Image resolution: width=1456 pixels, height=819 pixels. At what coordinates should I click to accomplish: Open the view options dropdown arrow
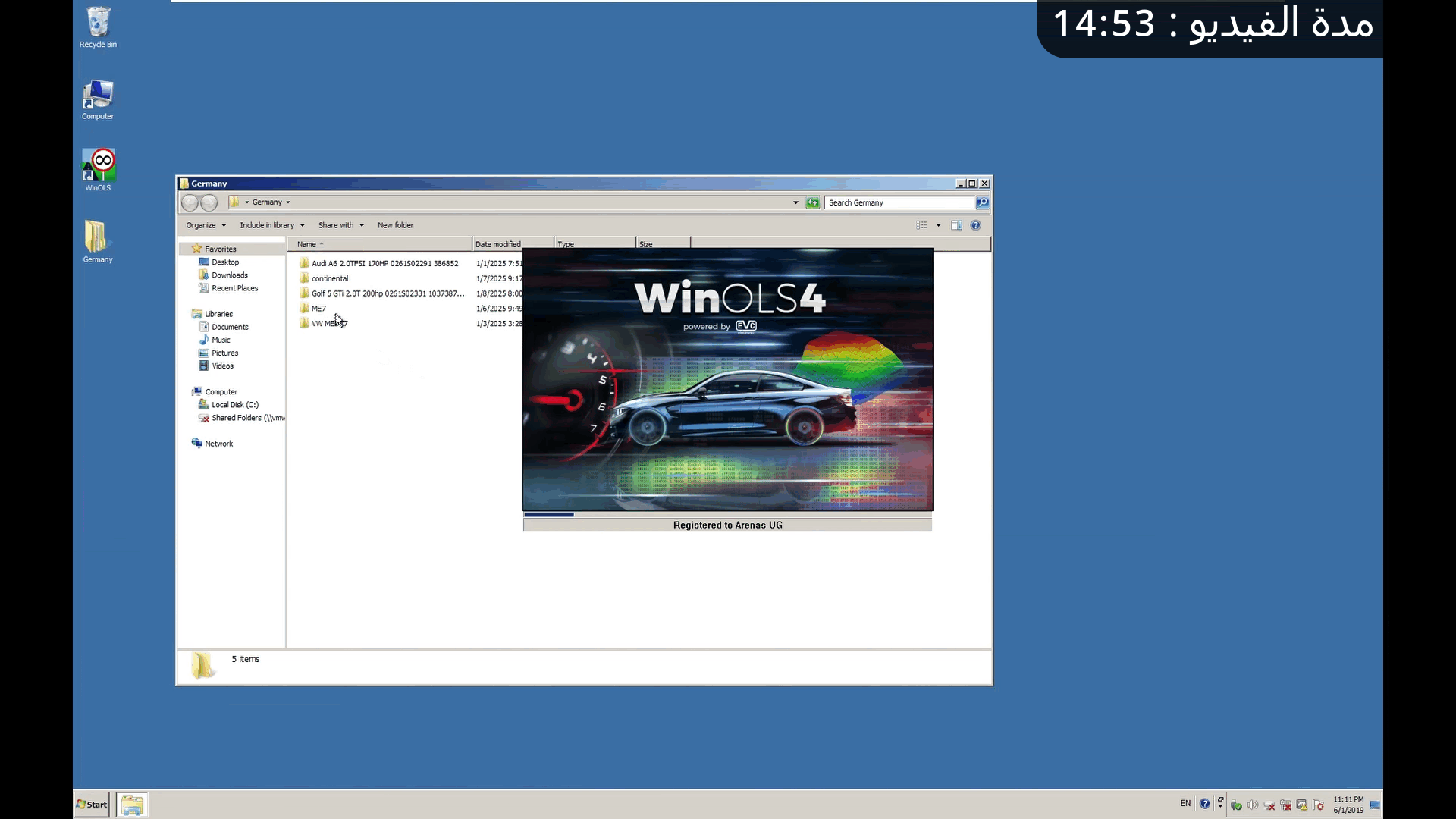tap(938, 225)
